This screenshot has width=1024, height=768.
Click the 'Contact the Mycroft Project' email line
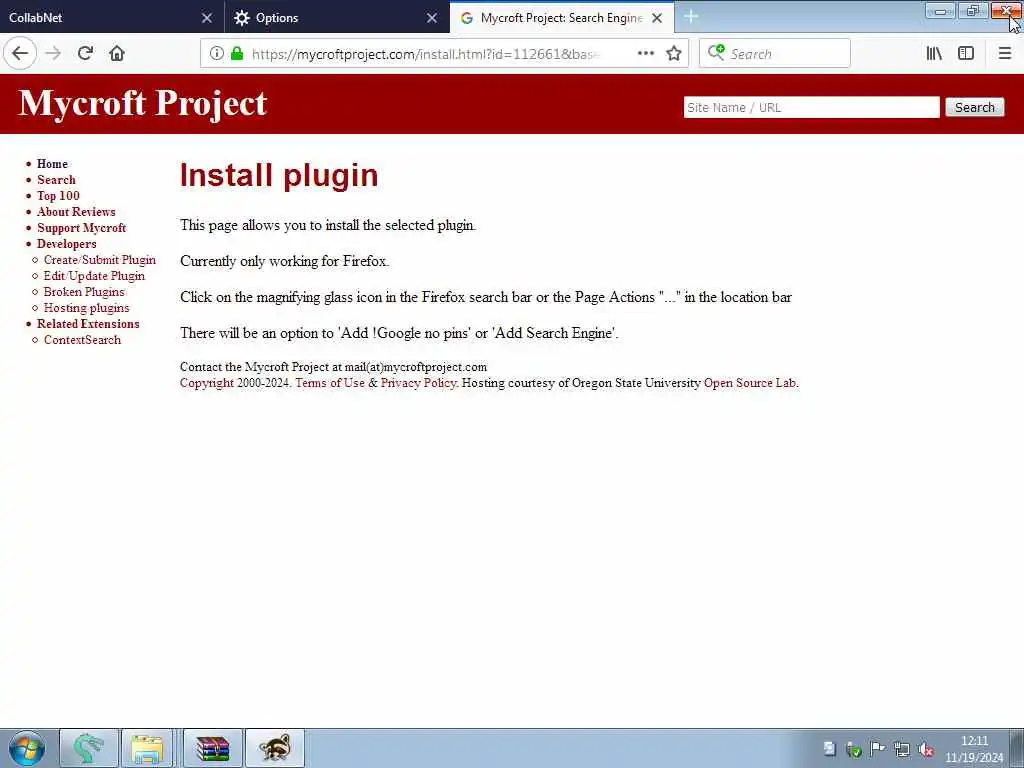333,367
